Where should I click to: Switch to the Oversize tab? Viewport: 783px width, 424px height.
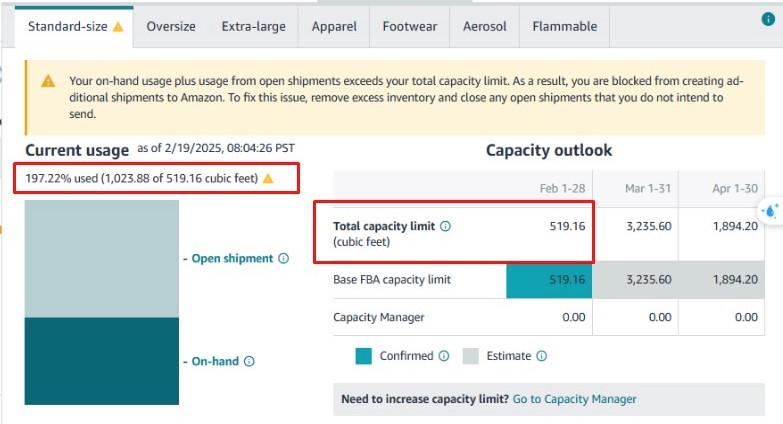[171, 26]
